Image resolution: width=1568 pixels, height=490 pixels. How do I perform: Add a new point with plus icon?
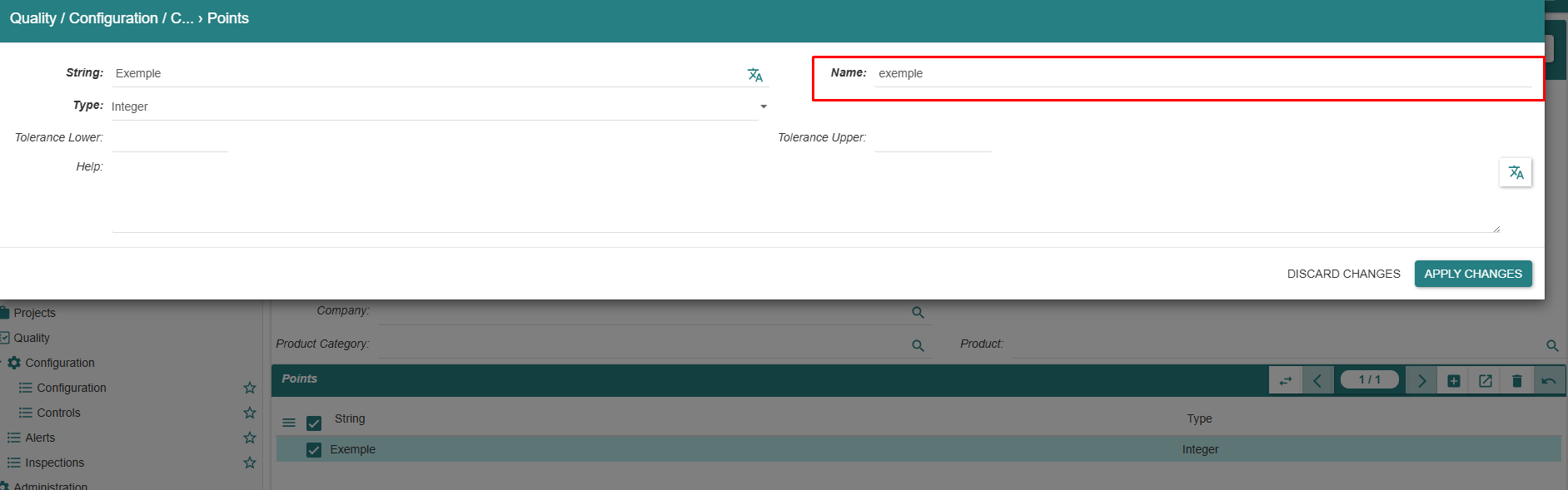point(1453,380)
